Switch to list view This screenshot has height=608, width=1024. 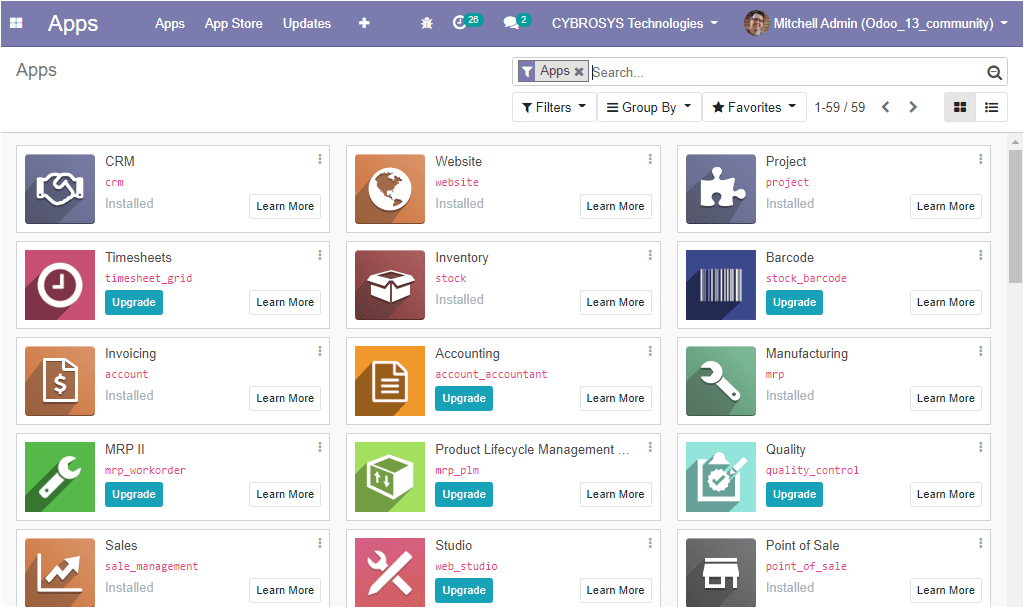tap(991, 107)
